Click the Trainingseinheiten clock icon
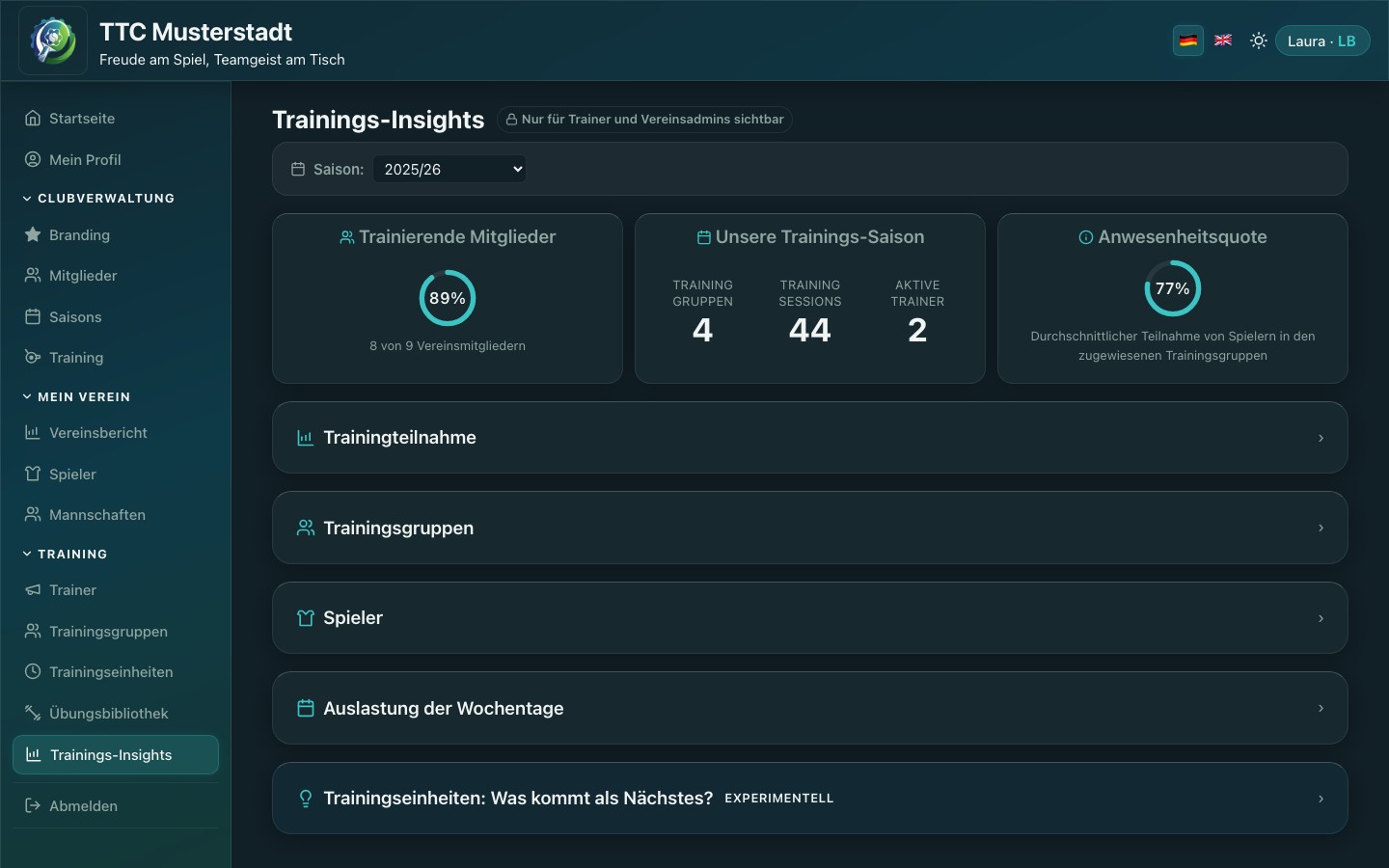 coord(33,672)
